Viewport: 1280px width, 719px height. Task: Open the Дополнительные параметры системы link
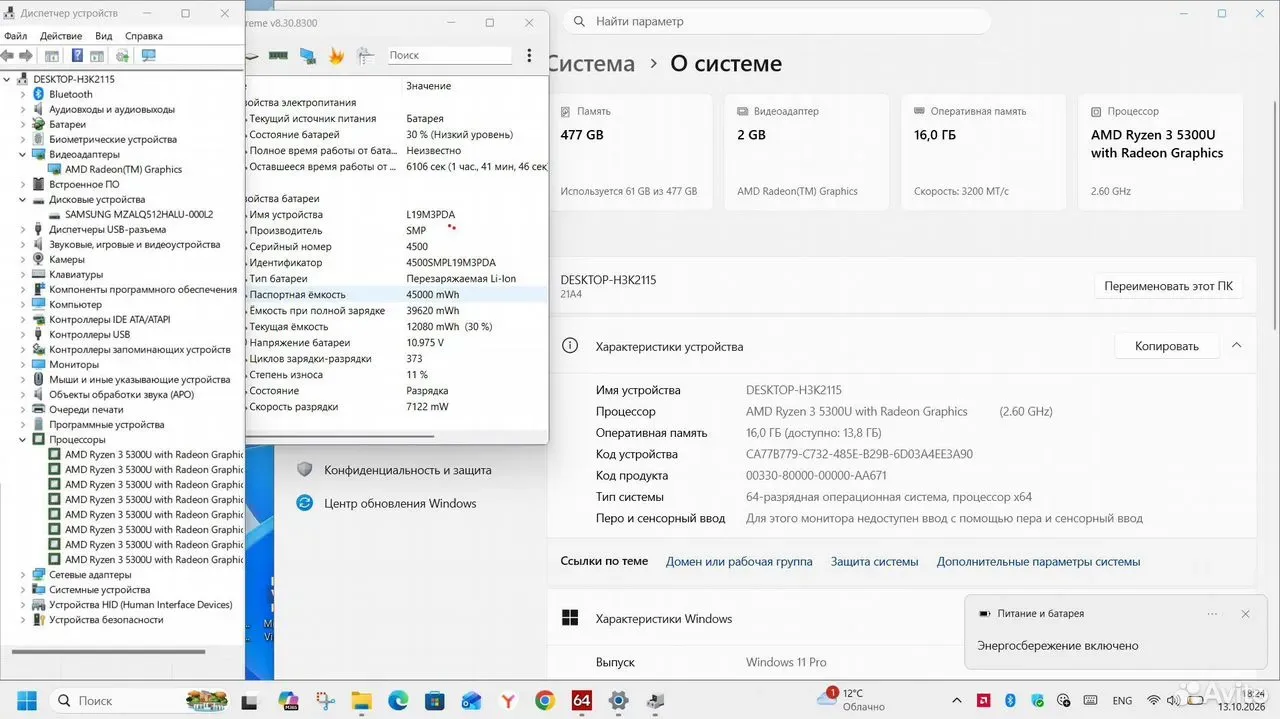[1038, 562]
